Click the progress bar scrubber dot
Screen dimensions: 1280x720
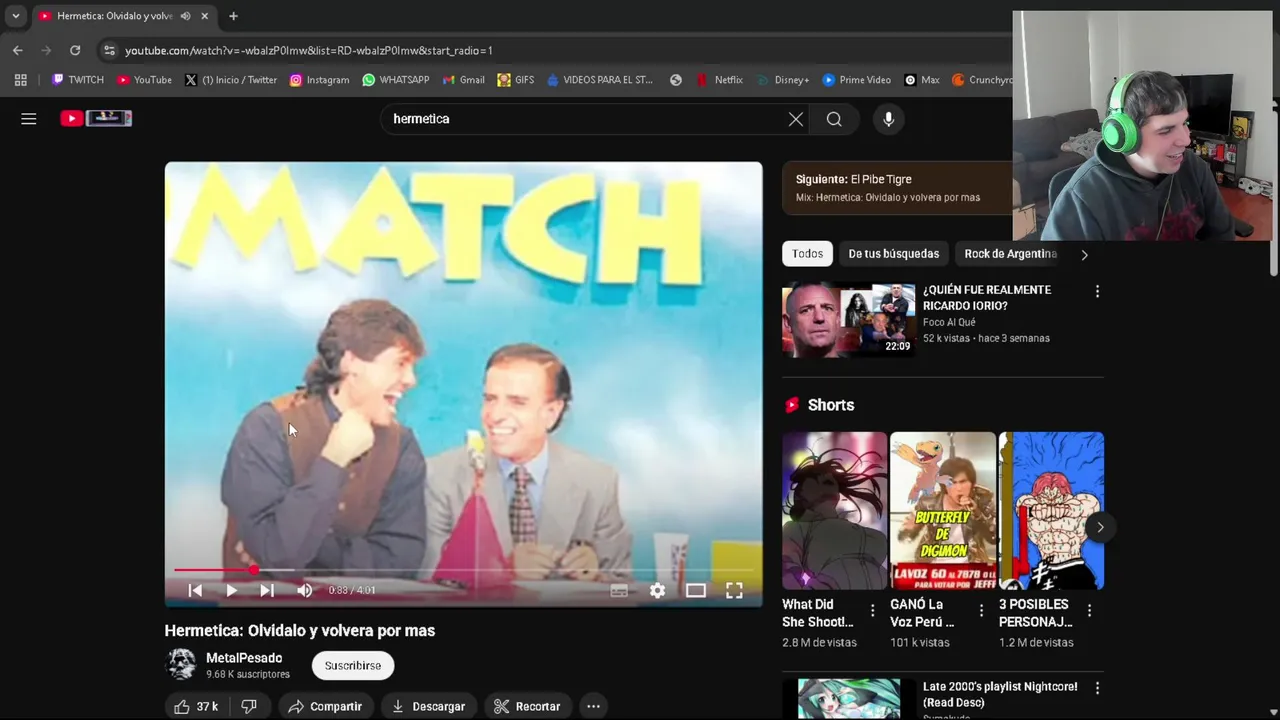pos(254,570)
